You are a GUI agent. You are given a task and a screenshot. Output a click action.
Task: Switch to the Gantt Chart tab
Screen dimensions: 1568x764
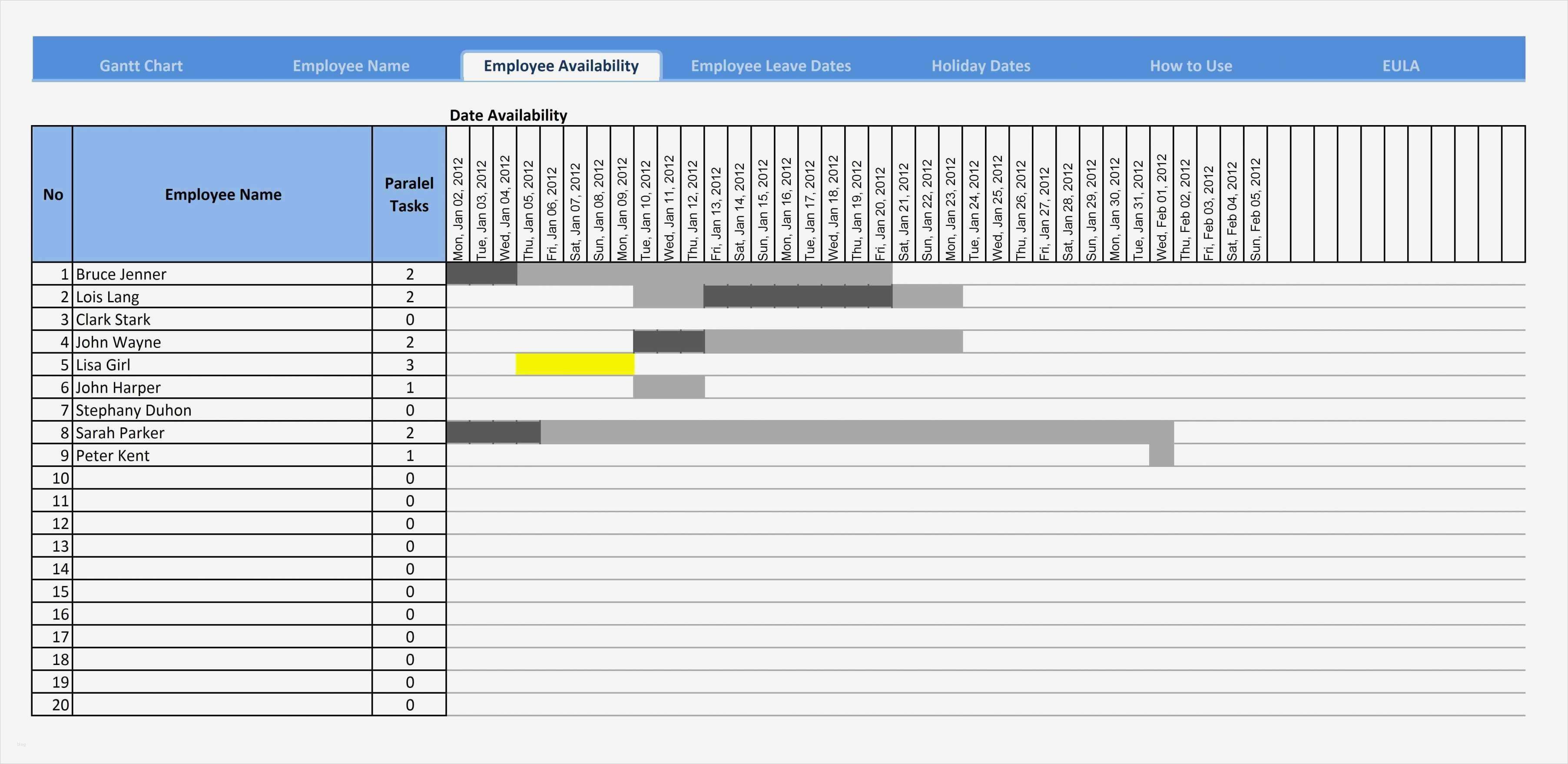pyautogui.click(x=141, y=65)
